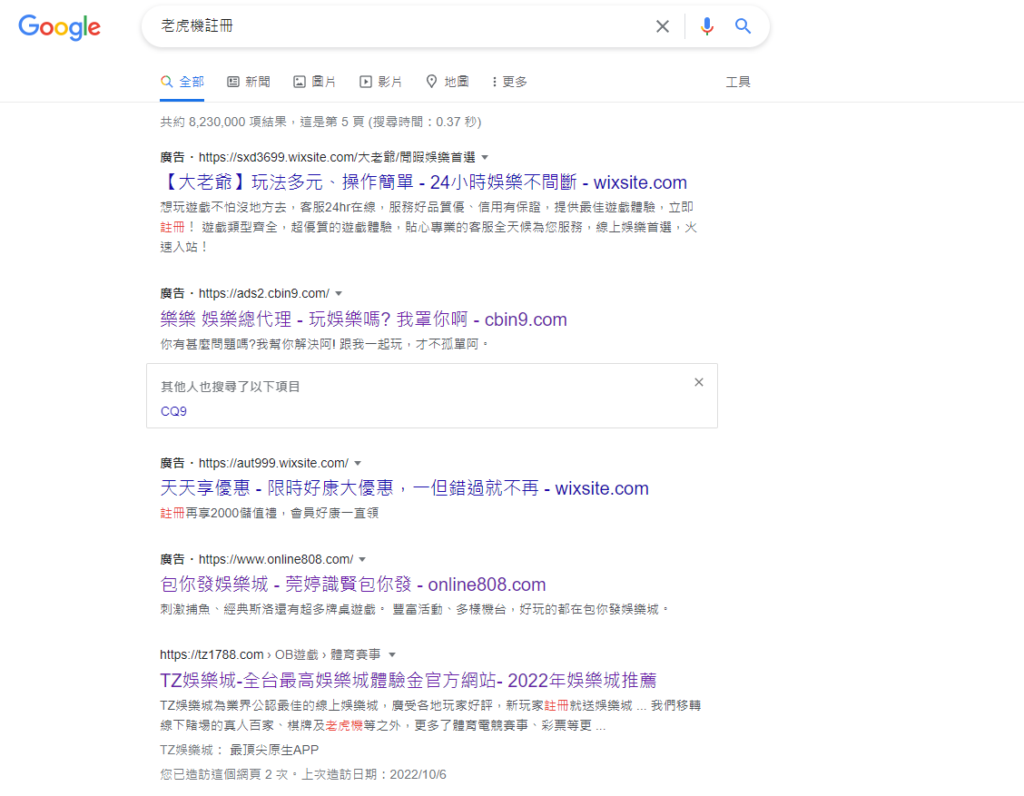Switch to the 圖片 tab
The image size is (1024, 796).
tap(314, 82)
